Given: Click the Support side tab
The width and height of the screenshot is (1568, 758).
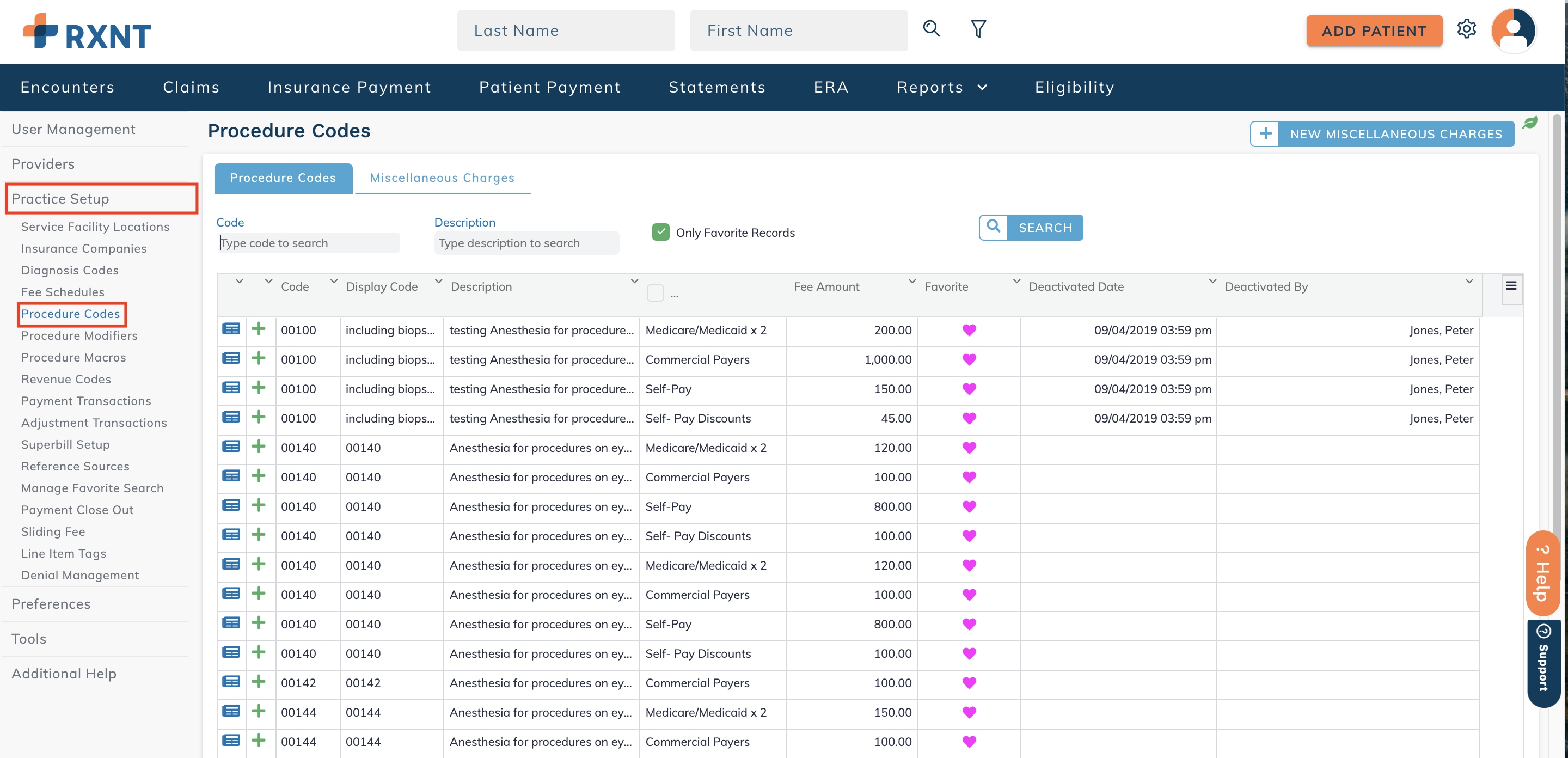Looking at the screenshot, I should point(1542,663).
